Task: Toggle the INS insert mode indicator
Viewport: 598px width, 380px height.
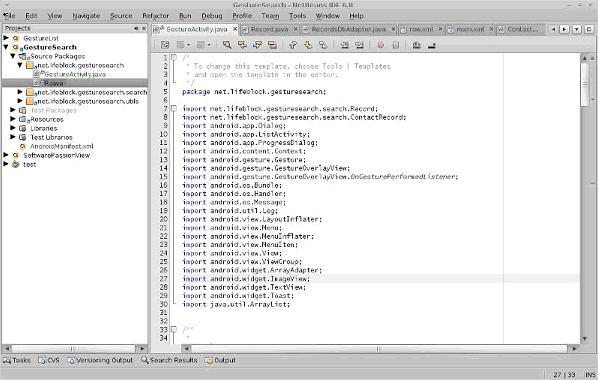Action: tap(590, 375)
